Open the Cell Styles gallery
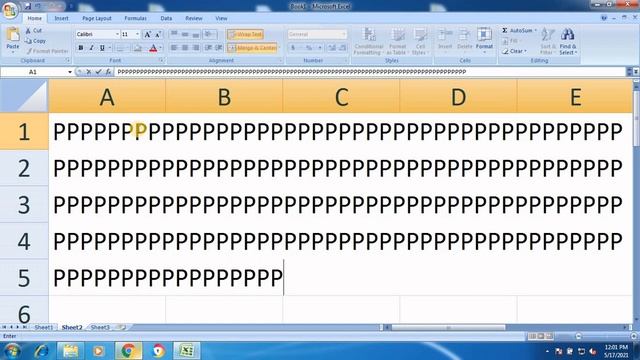 420,41
